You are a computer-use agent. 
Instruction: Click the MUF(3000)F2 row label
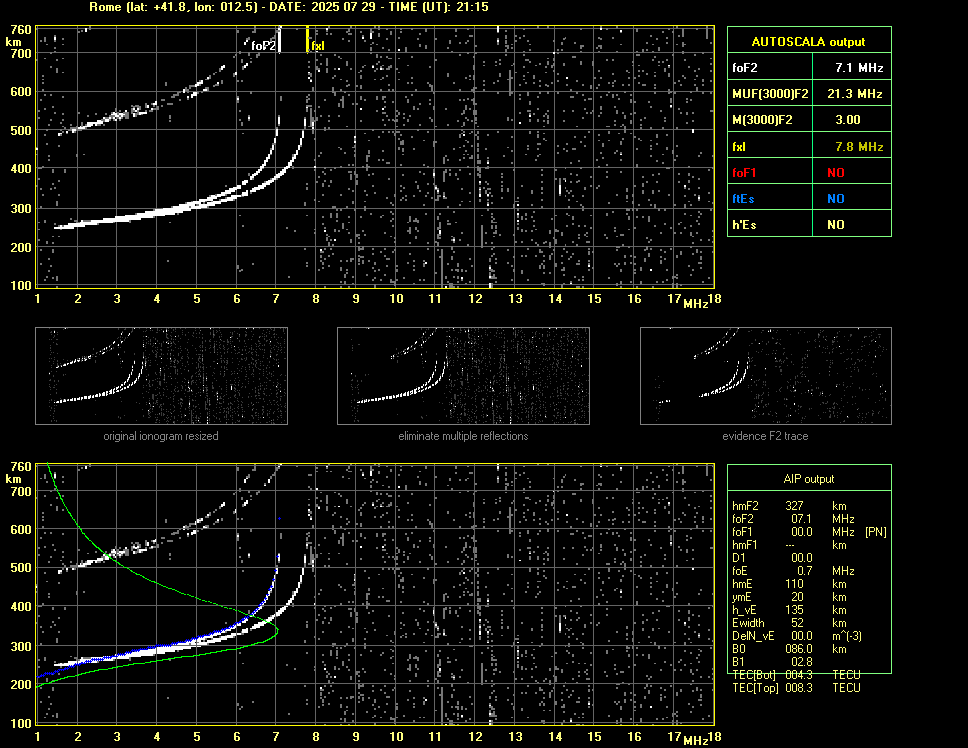pyautogui.click(x=770, y=94)
